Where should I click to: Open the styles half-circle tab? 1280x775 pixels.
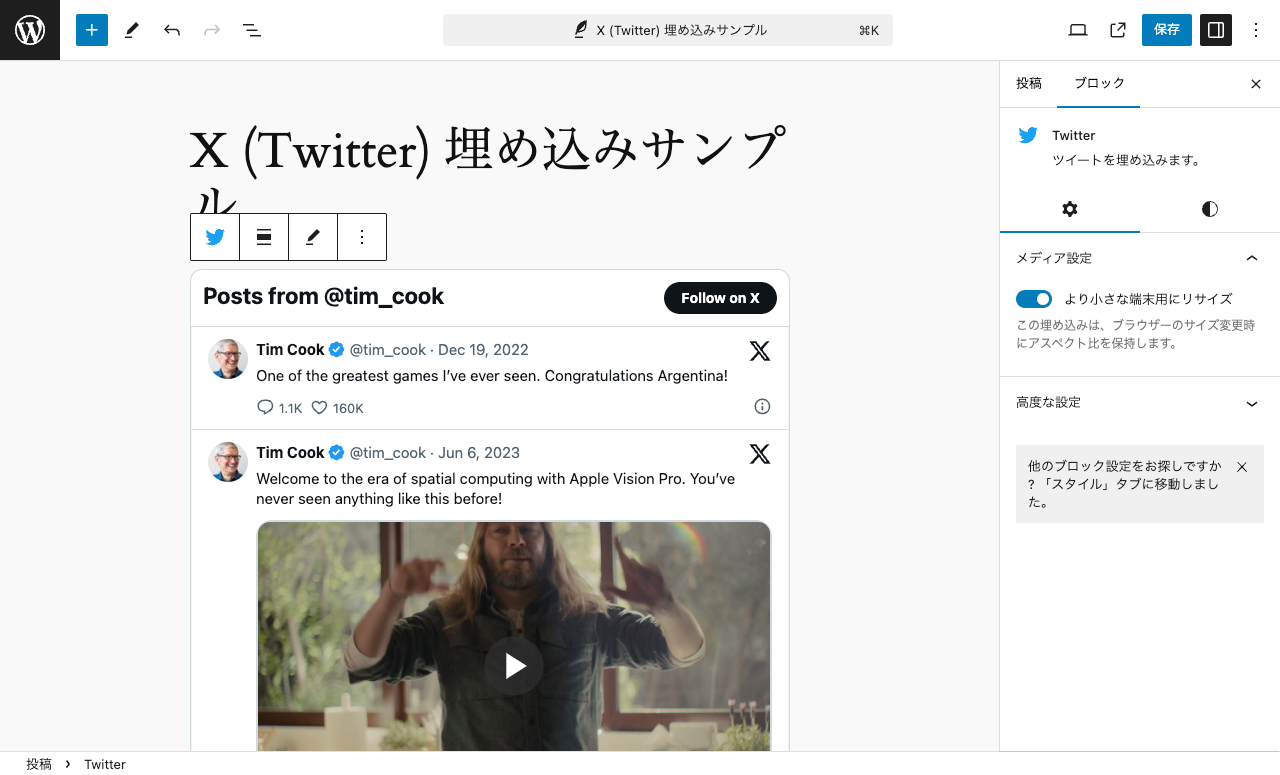click(1210, 209)
